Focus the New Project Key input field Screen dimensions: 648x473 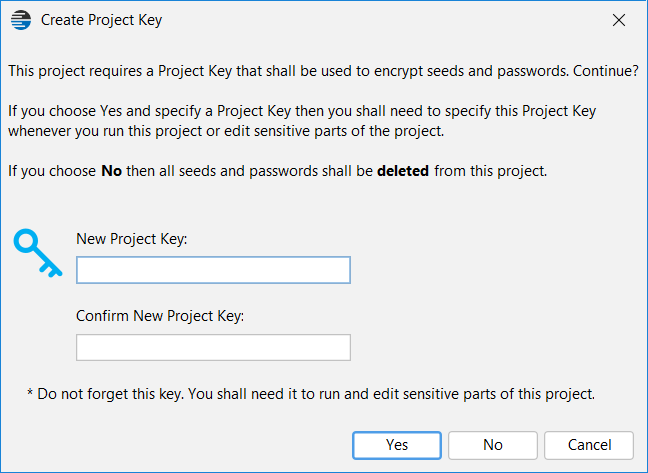(213, 270)
